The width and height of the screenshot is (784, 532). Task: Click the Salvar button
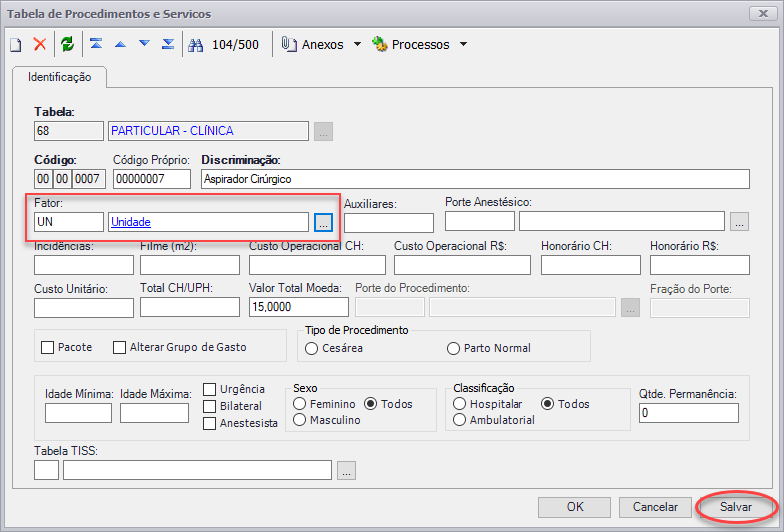pyautogui.click(x=736, y=507)
